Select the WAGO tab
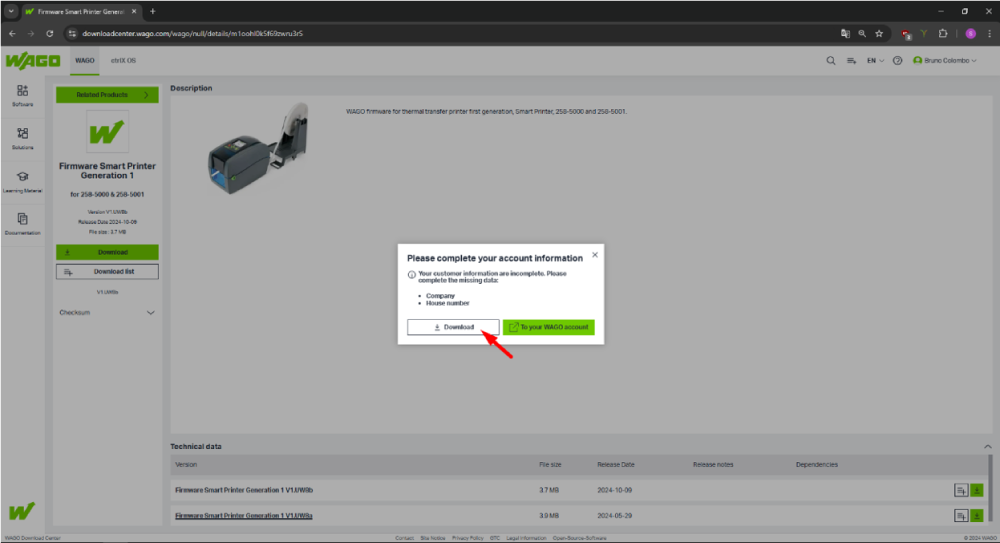Image resolution: width=1000 pixels, height=543 pixels. 85,61
